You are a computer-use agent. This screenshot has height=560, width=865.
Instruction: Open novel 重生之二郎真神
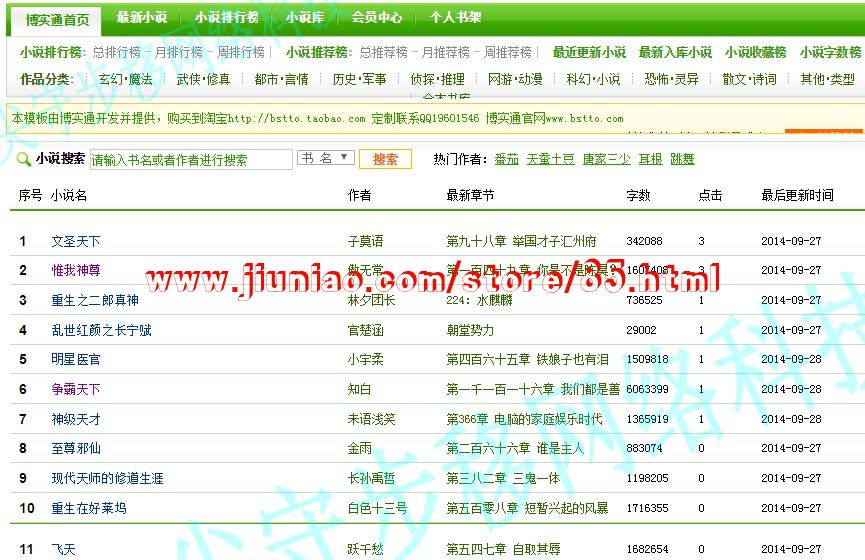(95, 301)
